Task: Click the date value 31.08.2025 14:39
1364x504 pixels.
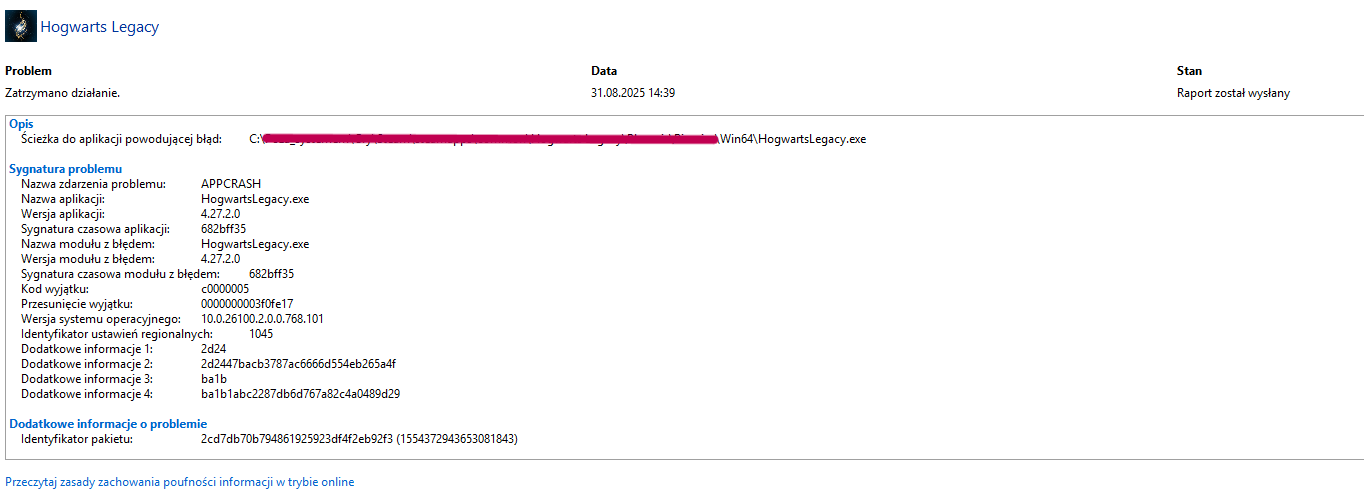Action: tap(633, 93)
